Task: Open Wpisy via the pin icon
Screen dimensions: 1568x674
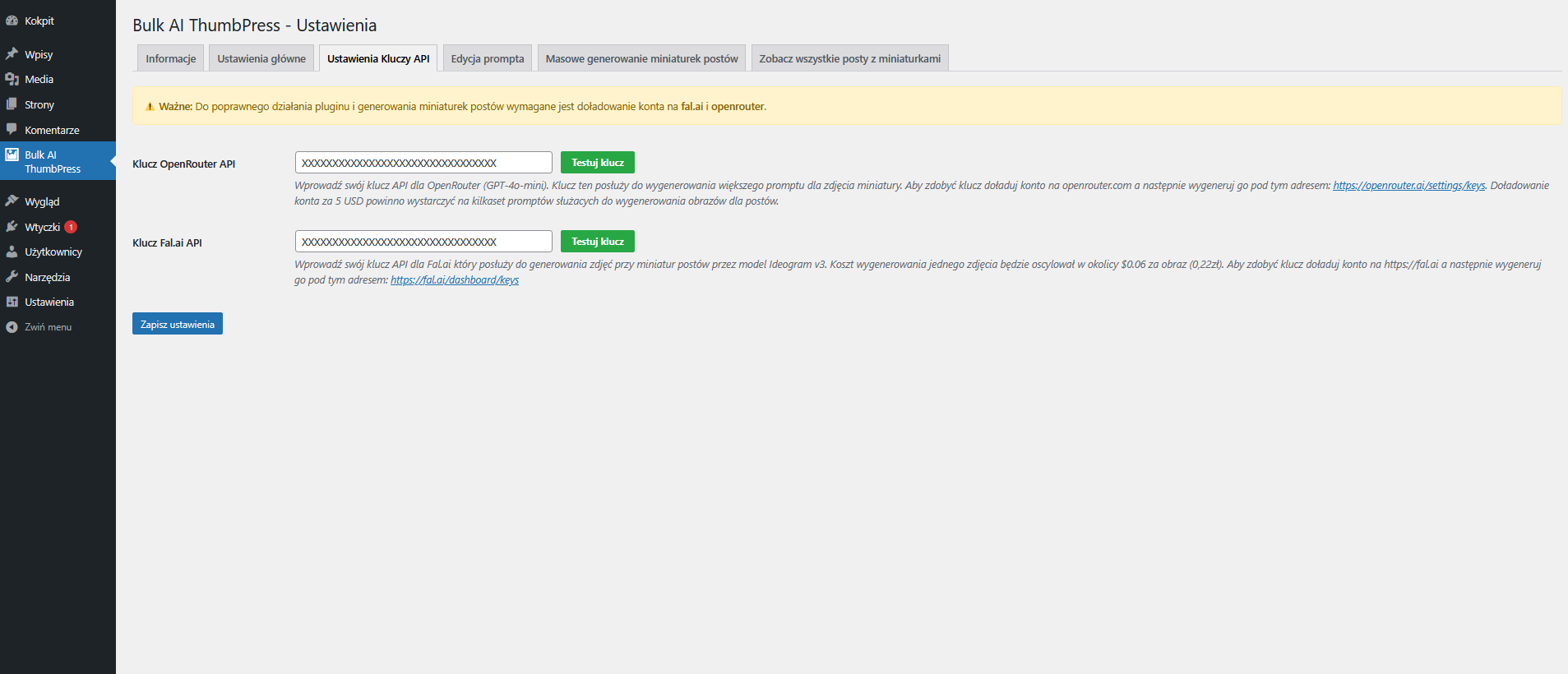Action: click(x=12, y=54)
